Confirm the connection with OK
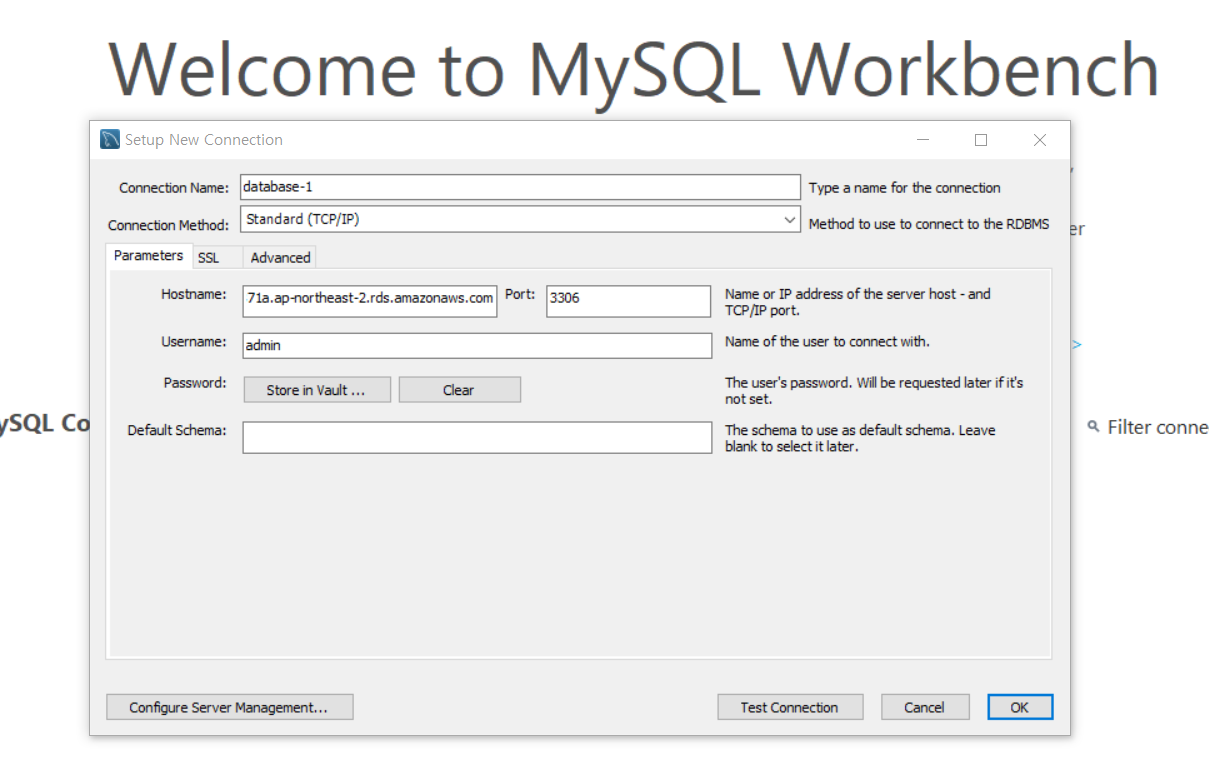1209x780 pixels. click(x=1020, y=707)
